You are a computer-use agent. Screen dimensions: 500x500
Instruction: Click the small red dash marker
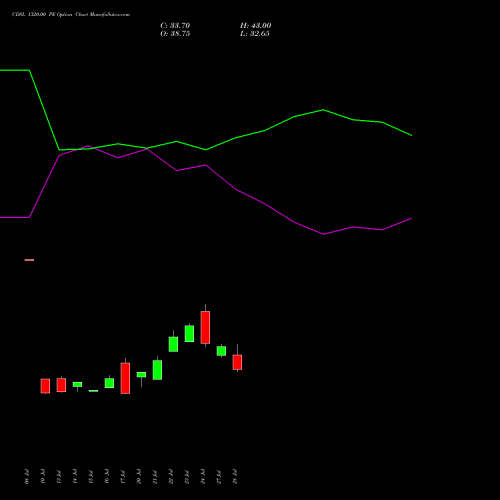pyautogui.click(x=29, y=260)
